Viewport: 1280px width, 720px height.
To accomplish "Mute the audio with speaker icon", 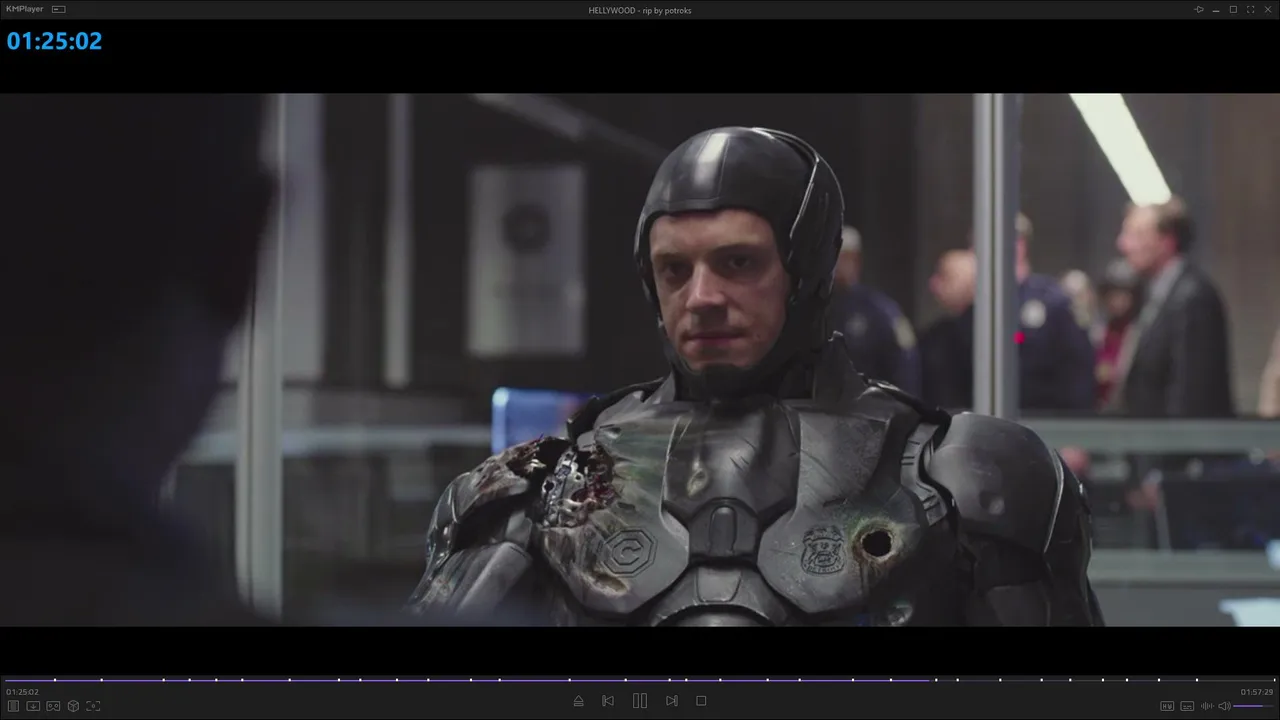I will pos(1224,706).
